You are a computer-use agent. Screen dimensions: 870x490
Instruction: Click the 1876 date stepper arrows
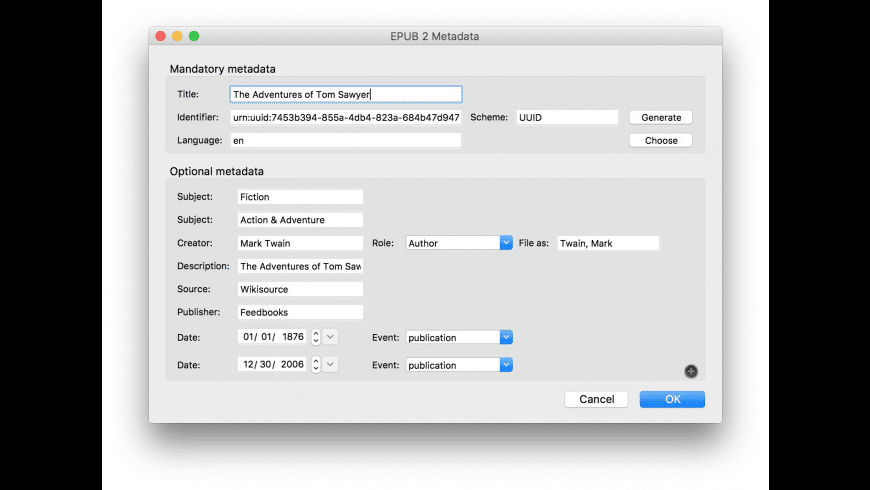316,337
